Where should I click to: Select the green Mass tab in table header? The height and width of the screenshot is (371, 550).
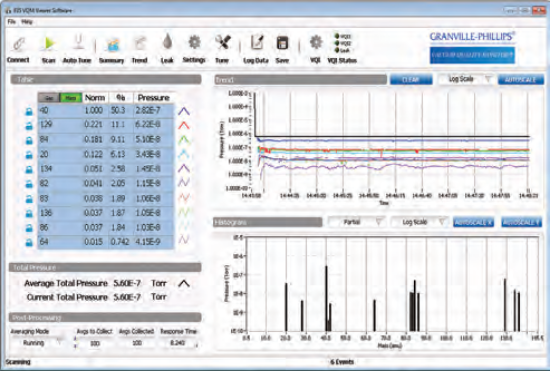click(71, 98)
